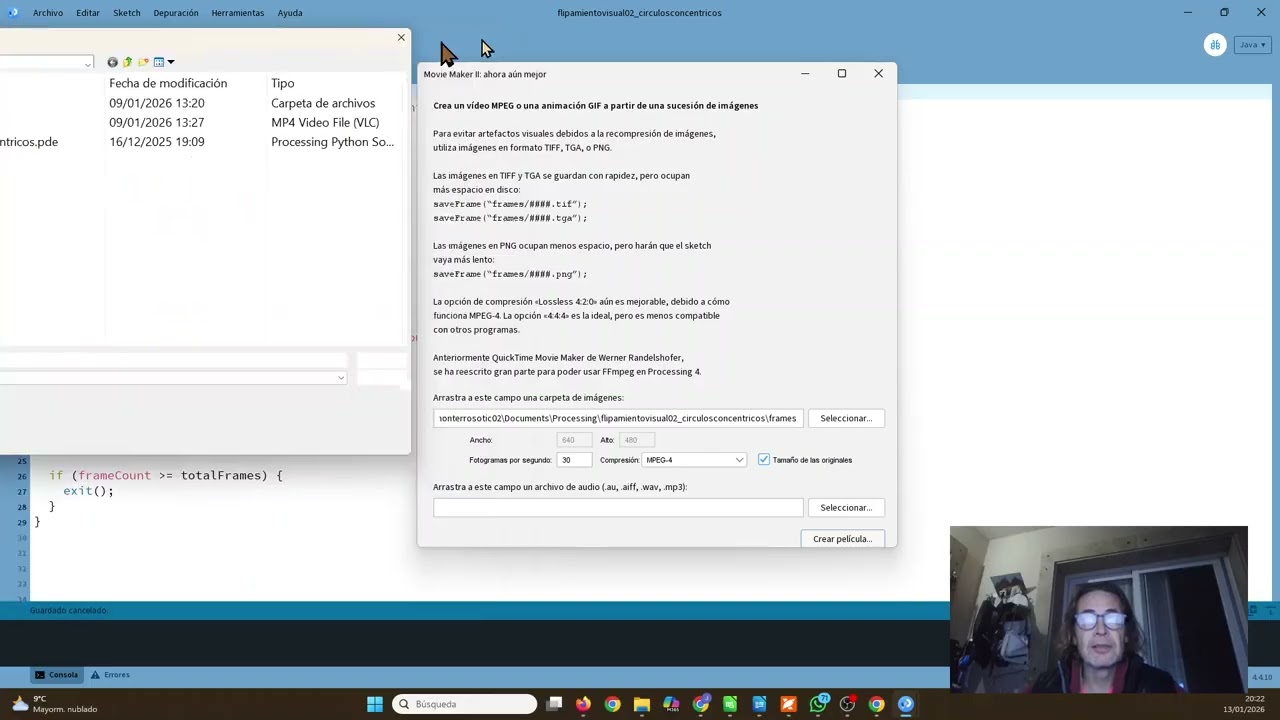Open the Ayuda menu
Screen dimensions: 1280x720
pyautogui.click(x=290, y=13)
